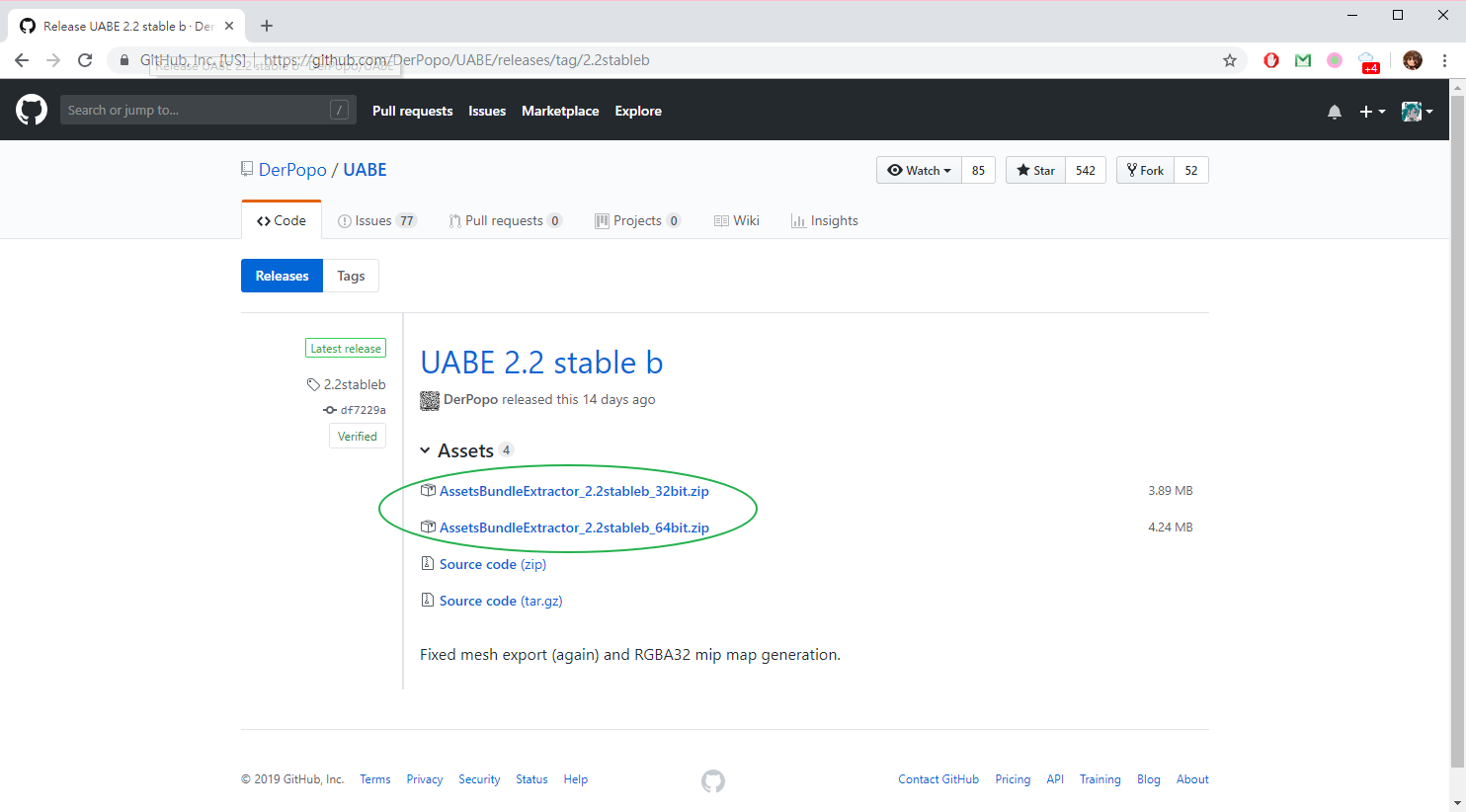Download Source code (zip)
The image size is (1466, 812).
[493, 564]
